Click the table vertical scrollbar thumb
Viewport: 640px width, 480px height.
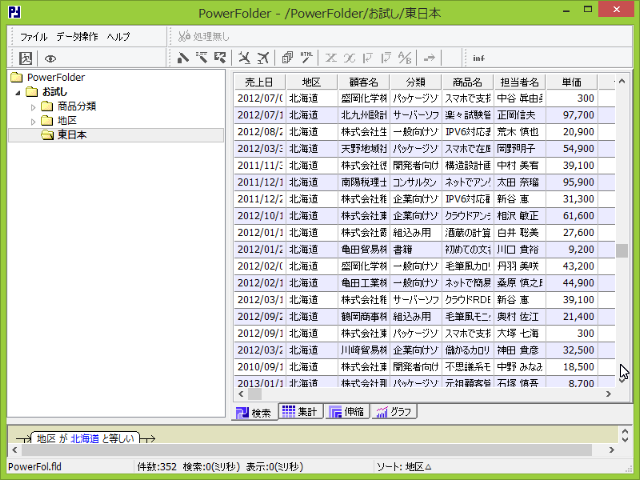click(x=622, y=251)
